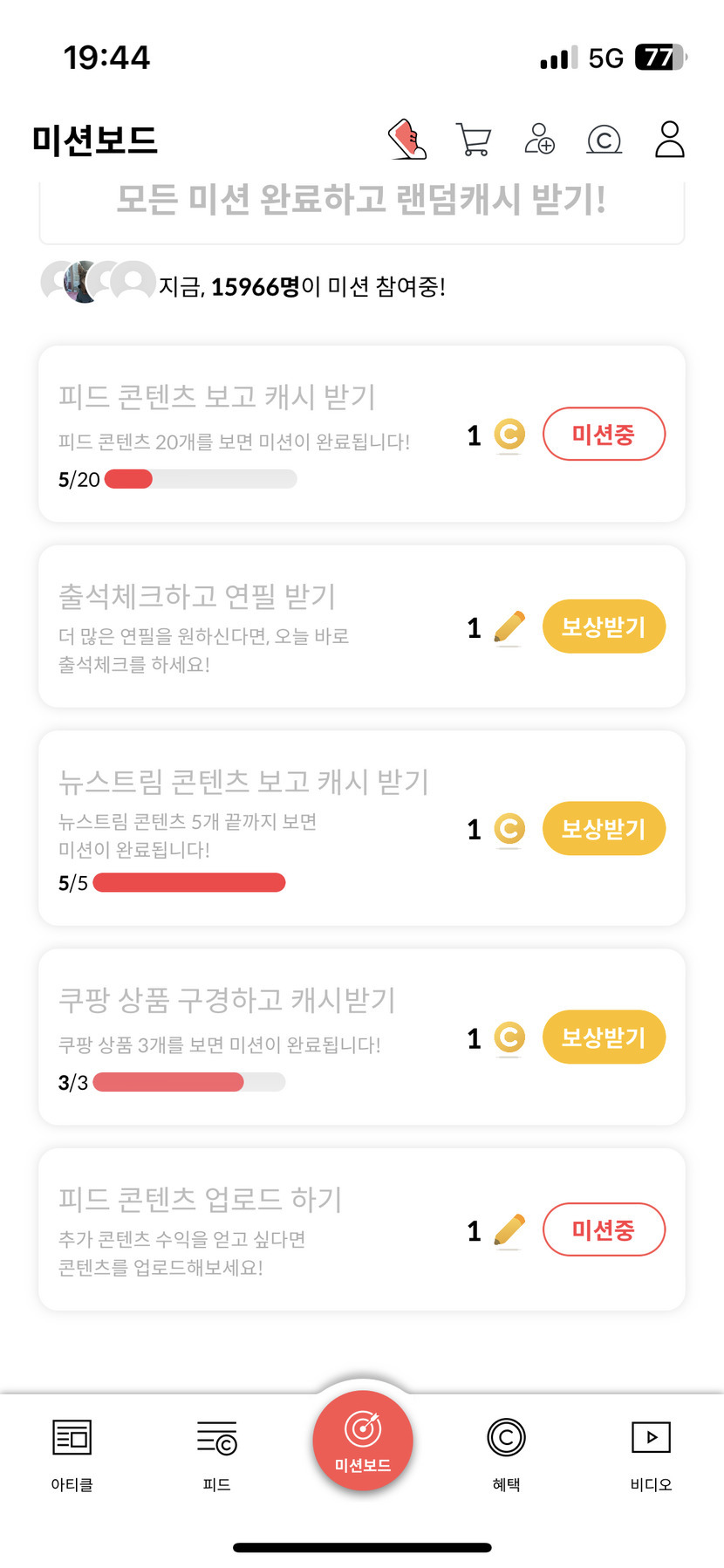Tap the 5/20 feed progress bar

201,479
